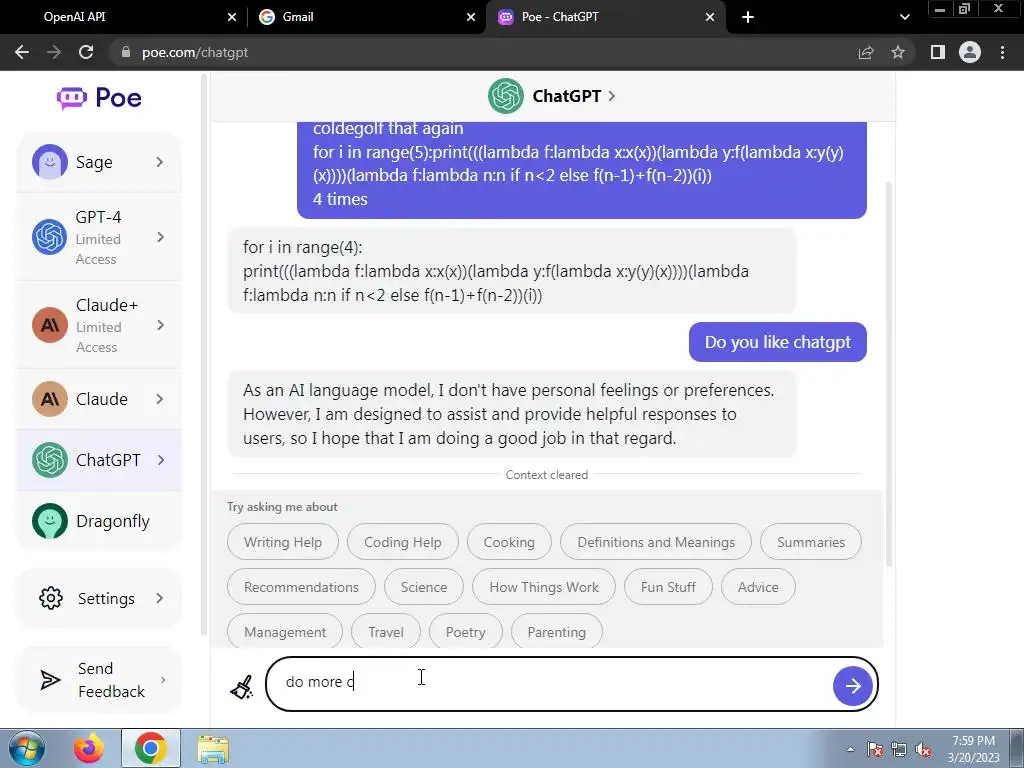Viewport: 1024px width, 768px height.
Task: Expand the Claude chevron in sidebar
Action: tap(160, 399)
